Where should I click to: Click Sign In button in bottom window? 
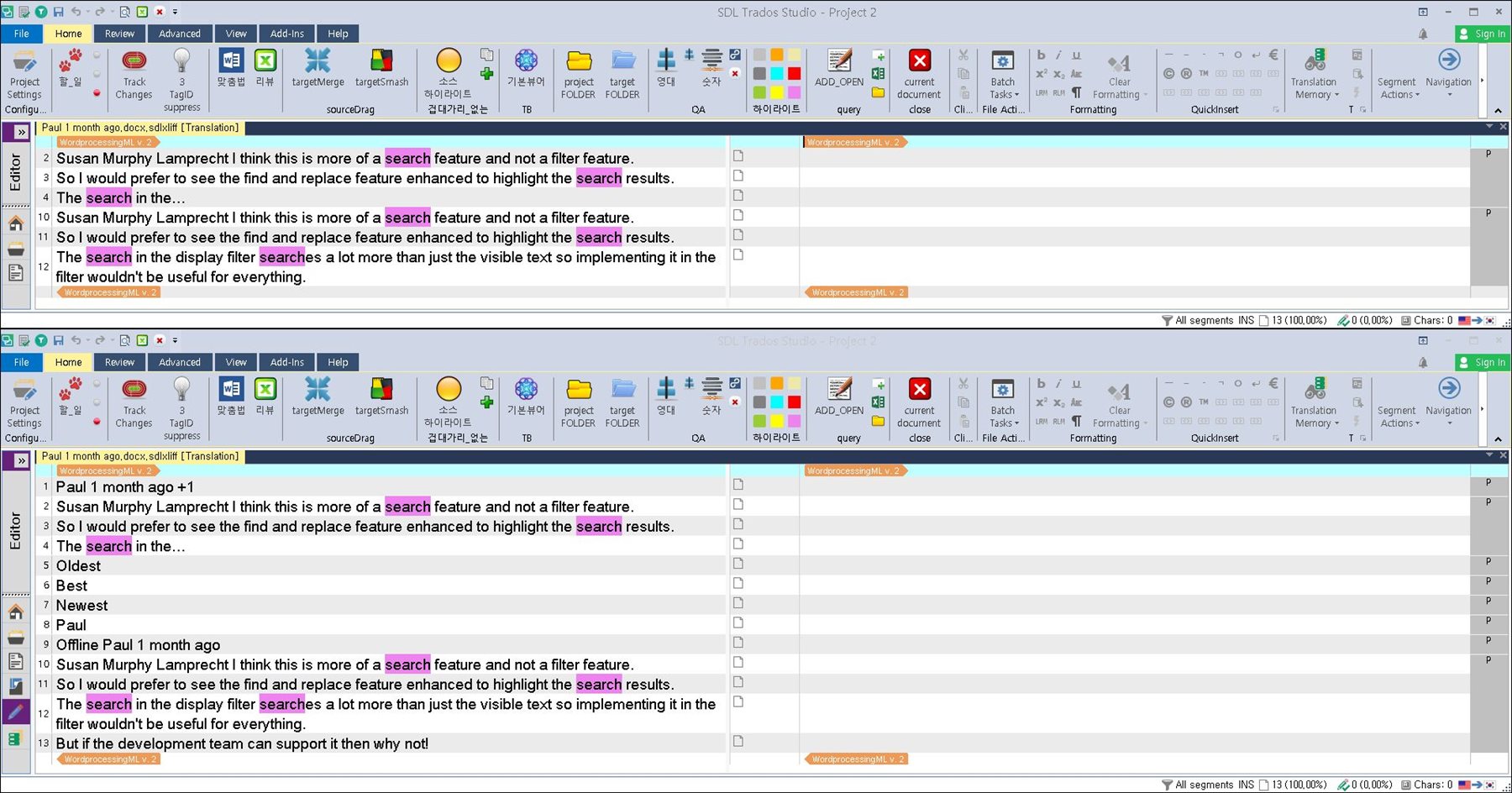(x=1482, y=362)
